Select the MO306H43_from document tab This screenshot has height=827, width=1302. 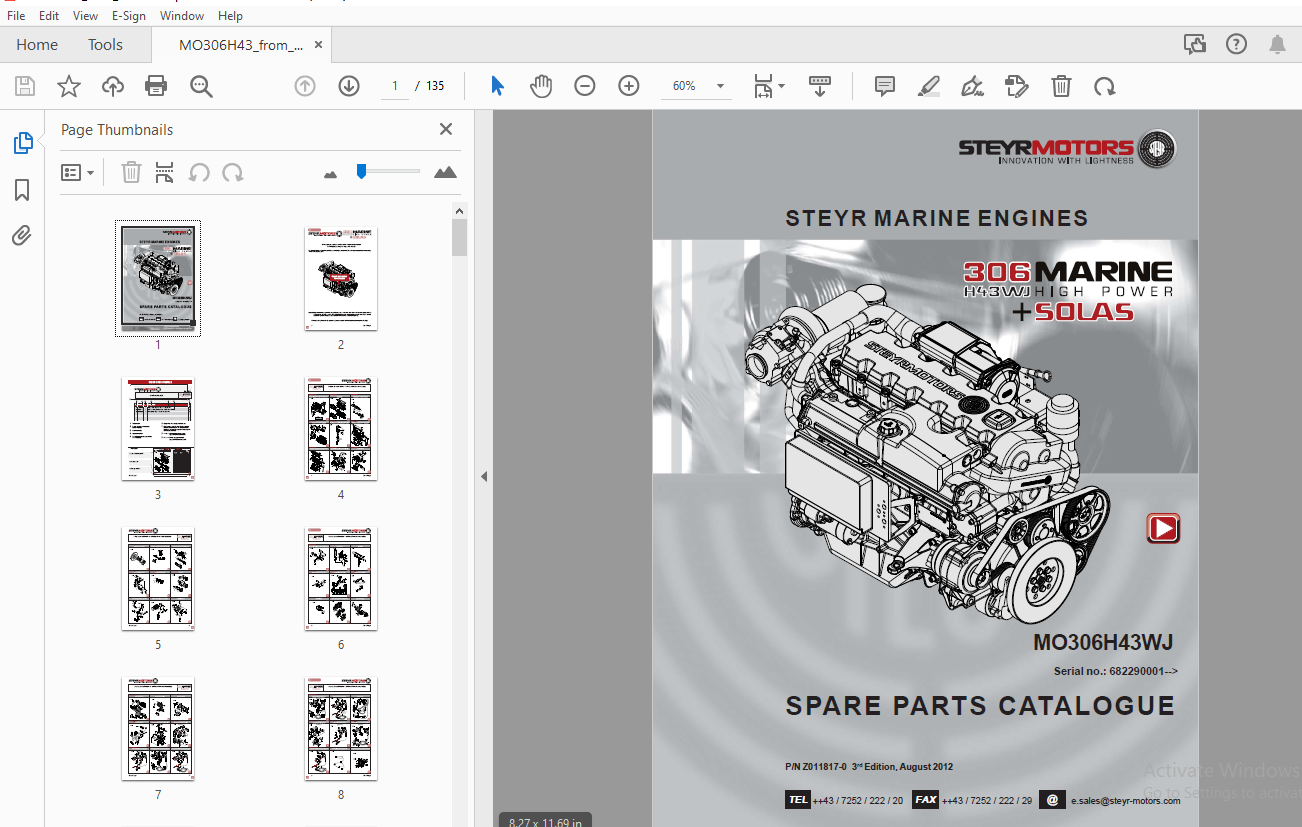point(241,45)
